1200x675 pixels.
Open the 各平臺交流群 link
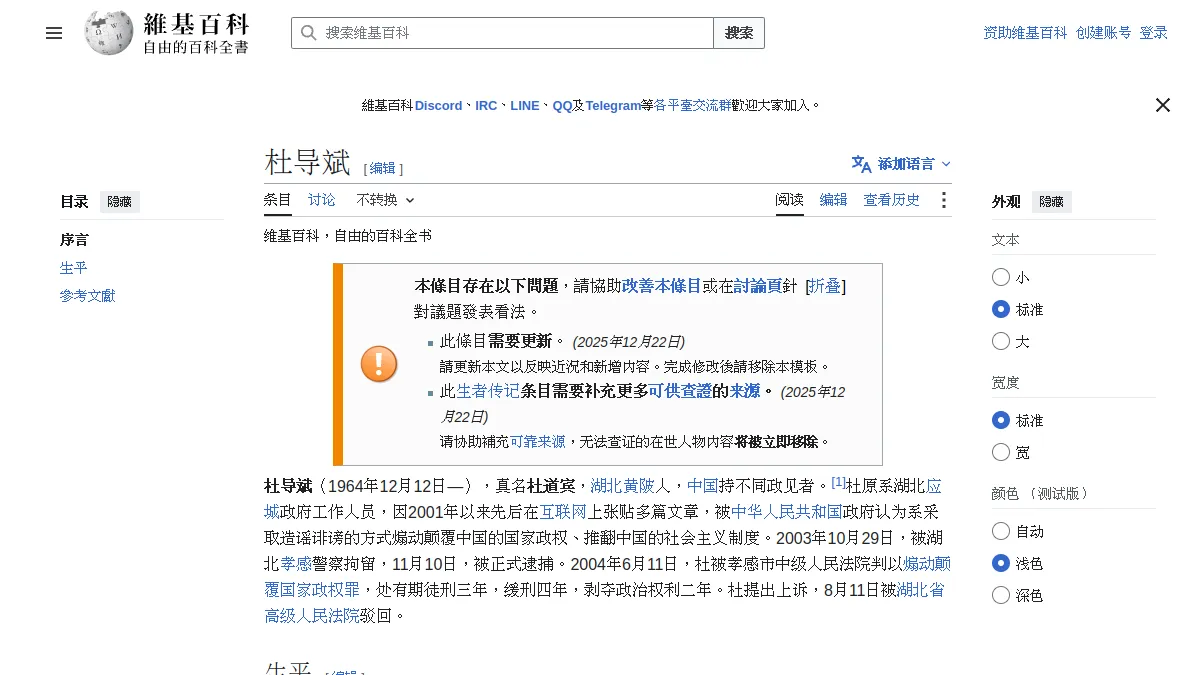[x=692, y=105]
